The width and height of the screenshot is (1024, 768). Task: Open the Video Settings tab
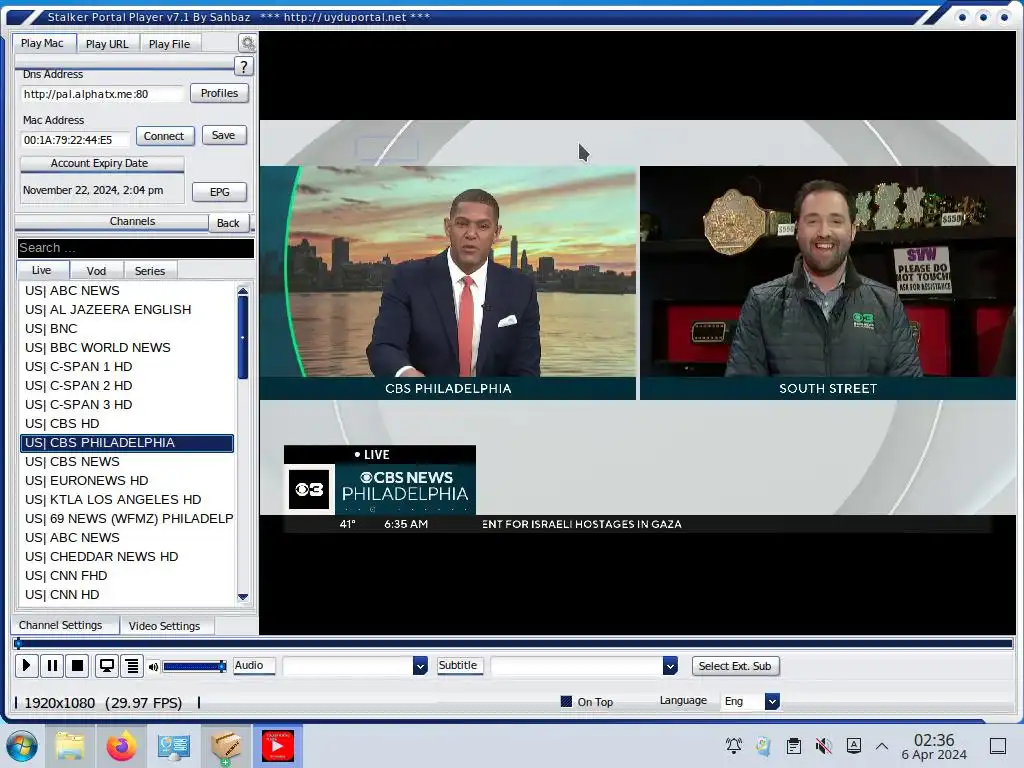click(165, 626)
